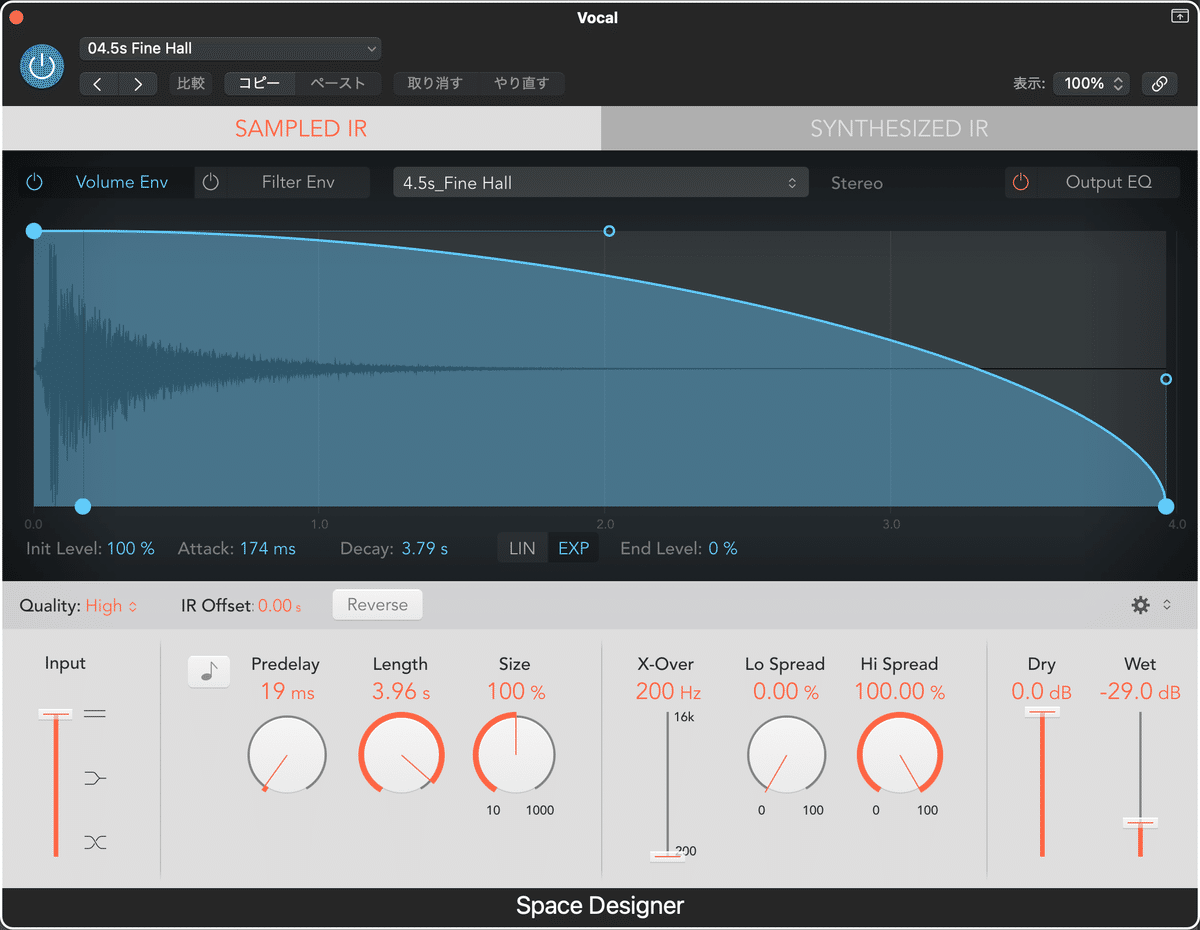Toggle the Output EQ power icon

(1021, 182)
